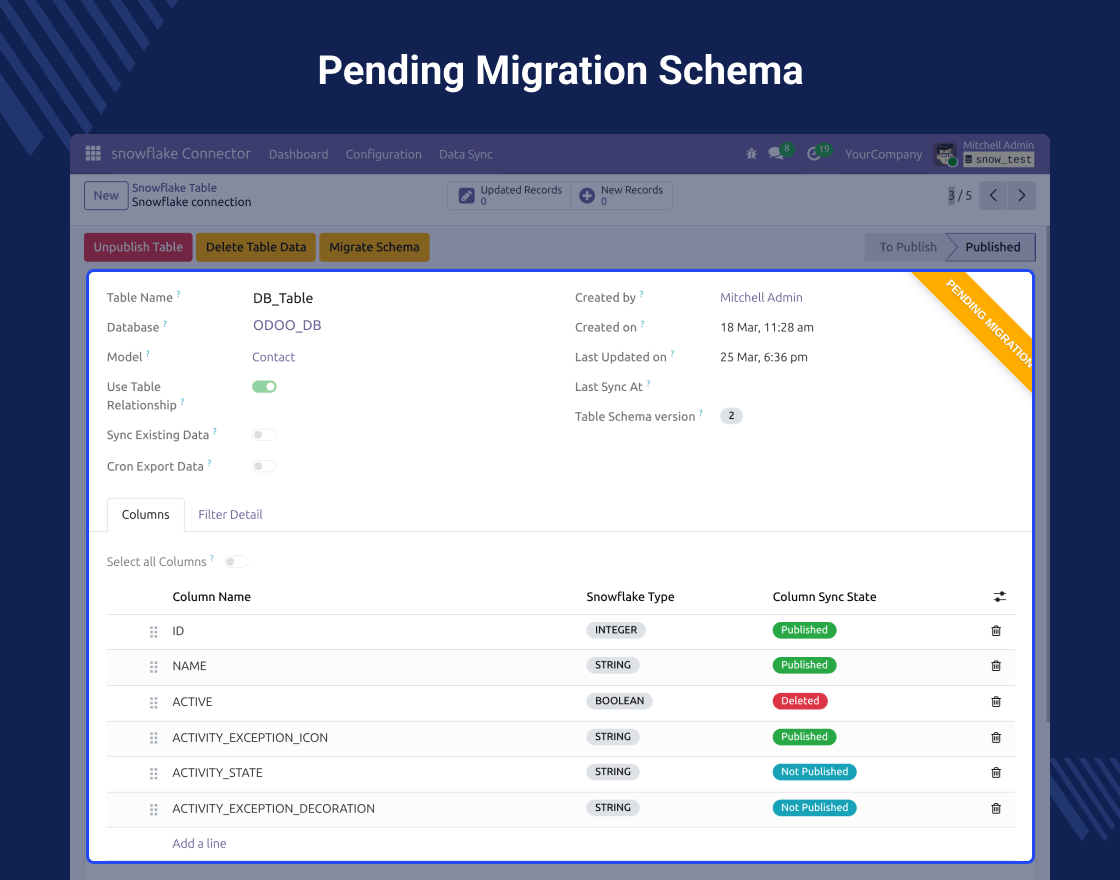
Task: Grab drag handle of ACTIVITY_STATE row
Action: [154, 774]
